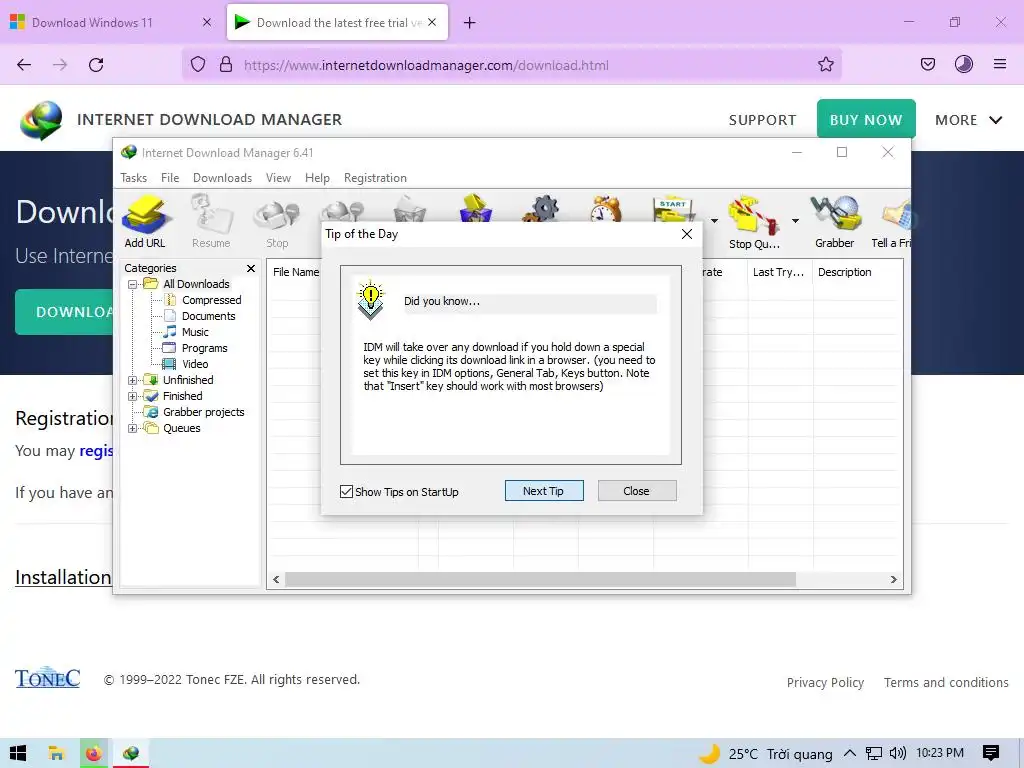
Task: Click IDM icon in taskbar
Action: click(x=131, y=754)
